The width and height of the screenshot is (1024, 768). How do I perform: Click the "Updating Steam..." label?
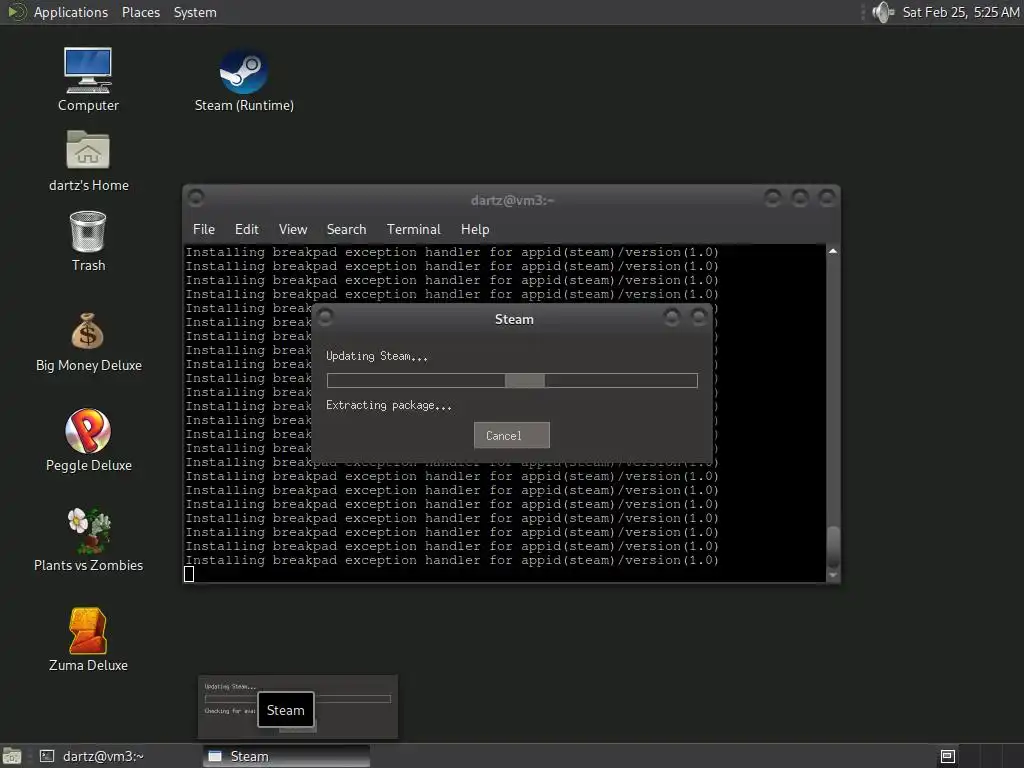377,356
